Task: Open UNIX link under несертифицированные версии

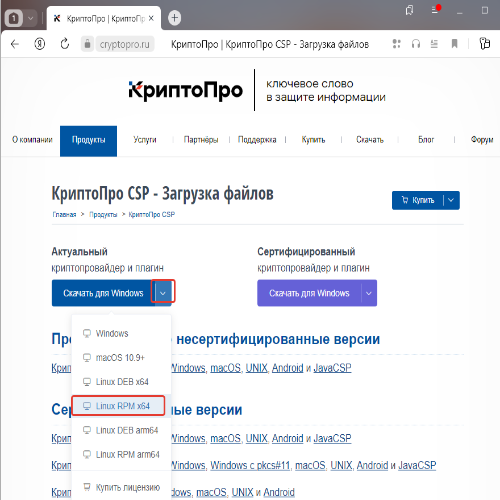Action: tap(257, 368)
